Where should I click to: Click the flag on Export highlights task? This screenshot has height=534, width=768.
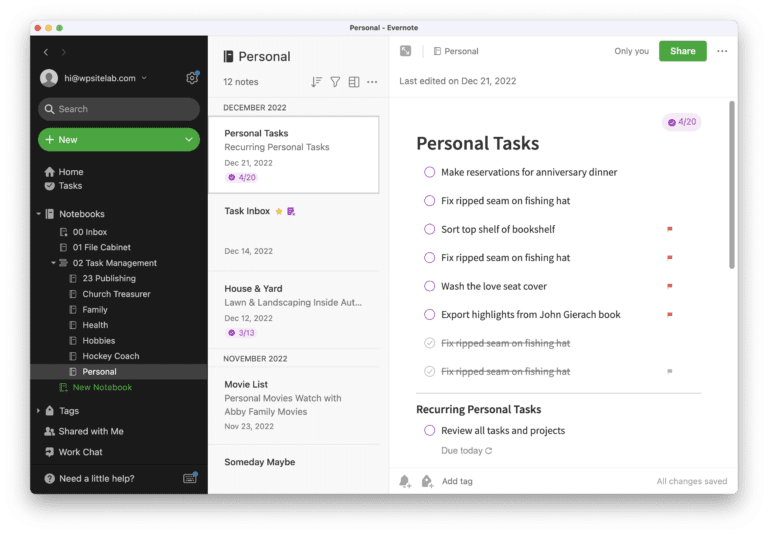click(x=670, y=315)
